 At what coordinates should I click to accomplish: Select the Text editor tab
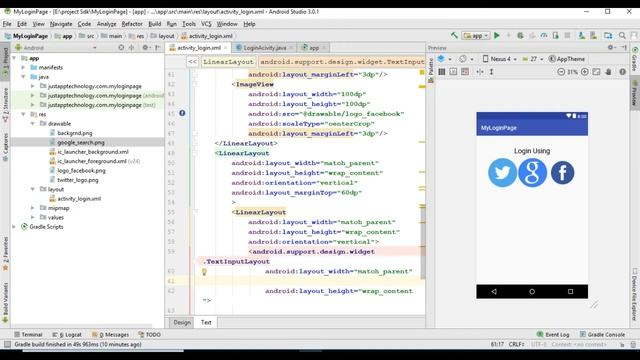click(206, 322)
